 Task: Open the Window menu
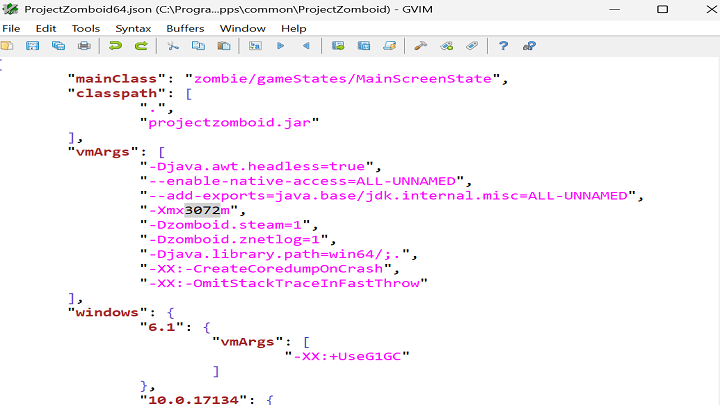[242, 28]
